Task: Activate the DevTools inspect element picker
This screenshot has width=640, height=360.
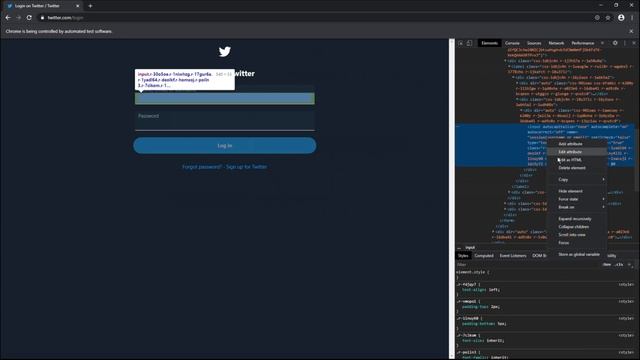Action: 460,43
